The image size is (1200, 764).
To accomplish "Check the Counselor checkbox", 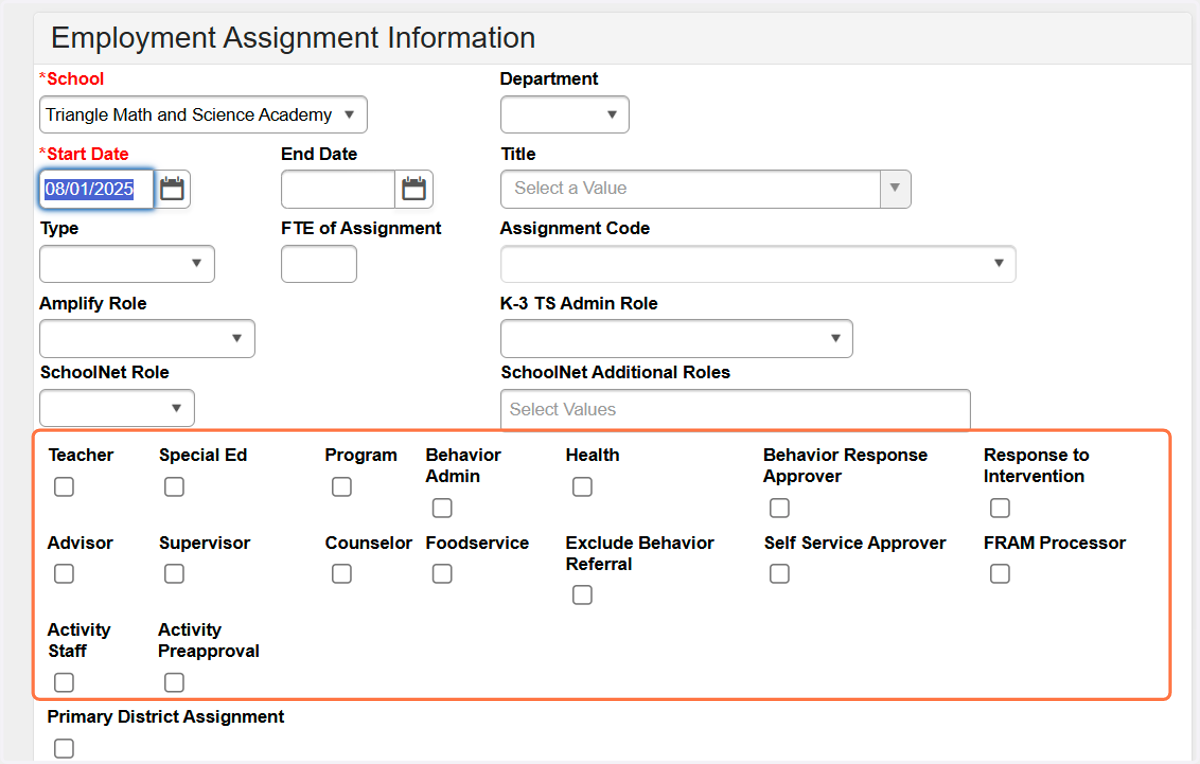I will [342, 574].
